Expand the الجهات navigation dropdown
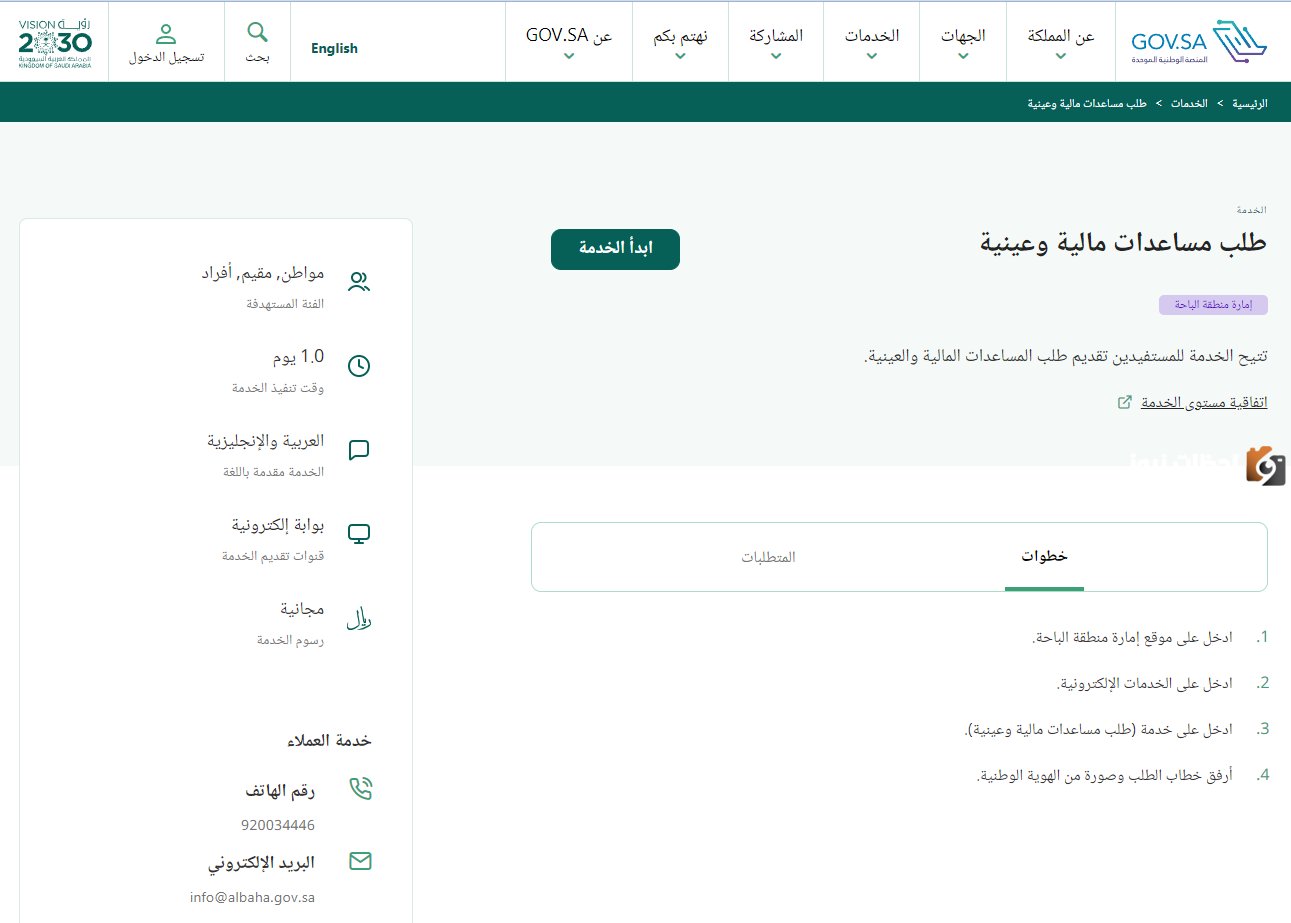Image resolution: width=1291 pixels, height=923 pixels. tap(961, 41)
